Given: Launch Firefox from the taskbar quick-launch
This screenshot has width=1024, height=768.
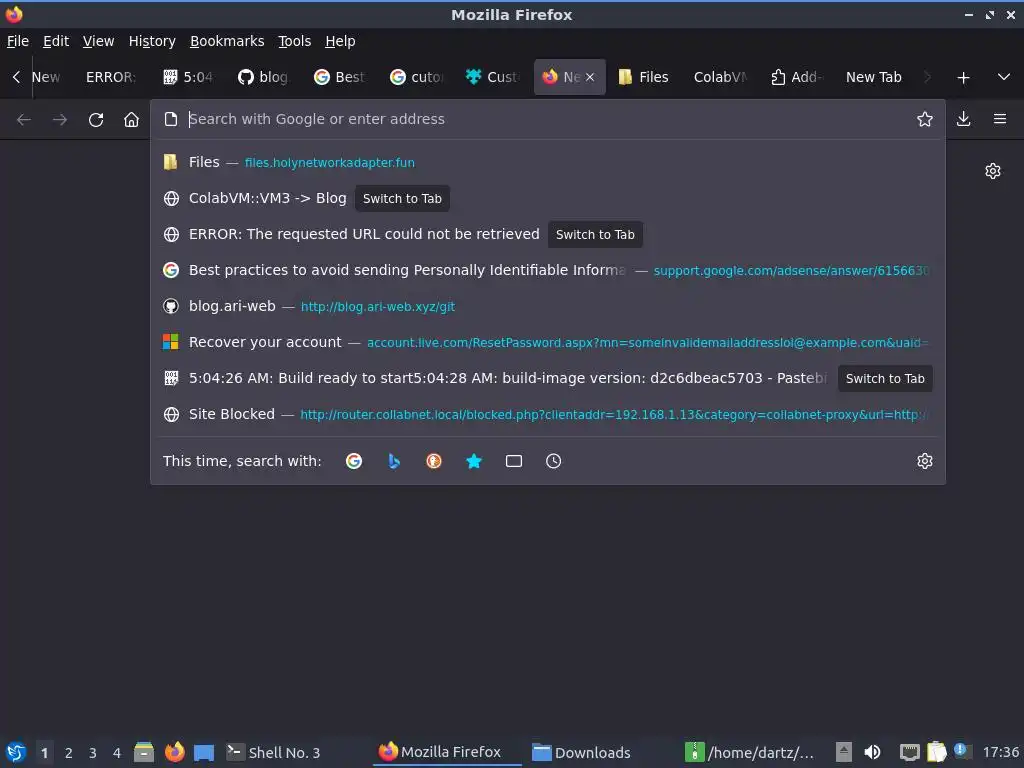Looking at the screenshot, I should 174,752.
